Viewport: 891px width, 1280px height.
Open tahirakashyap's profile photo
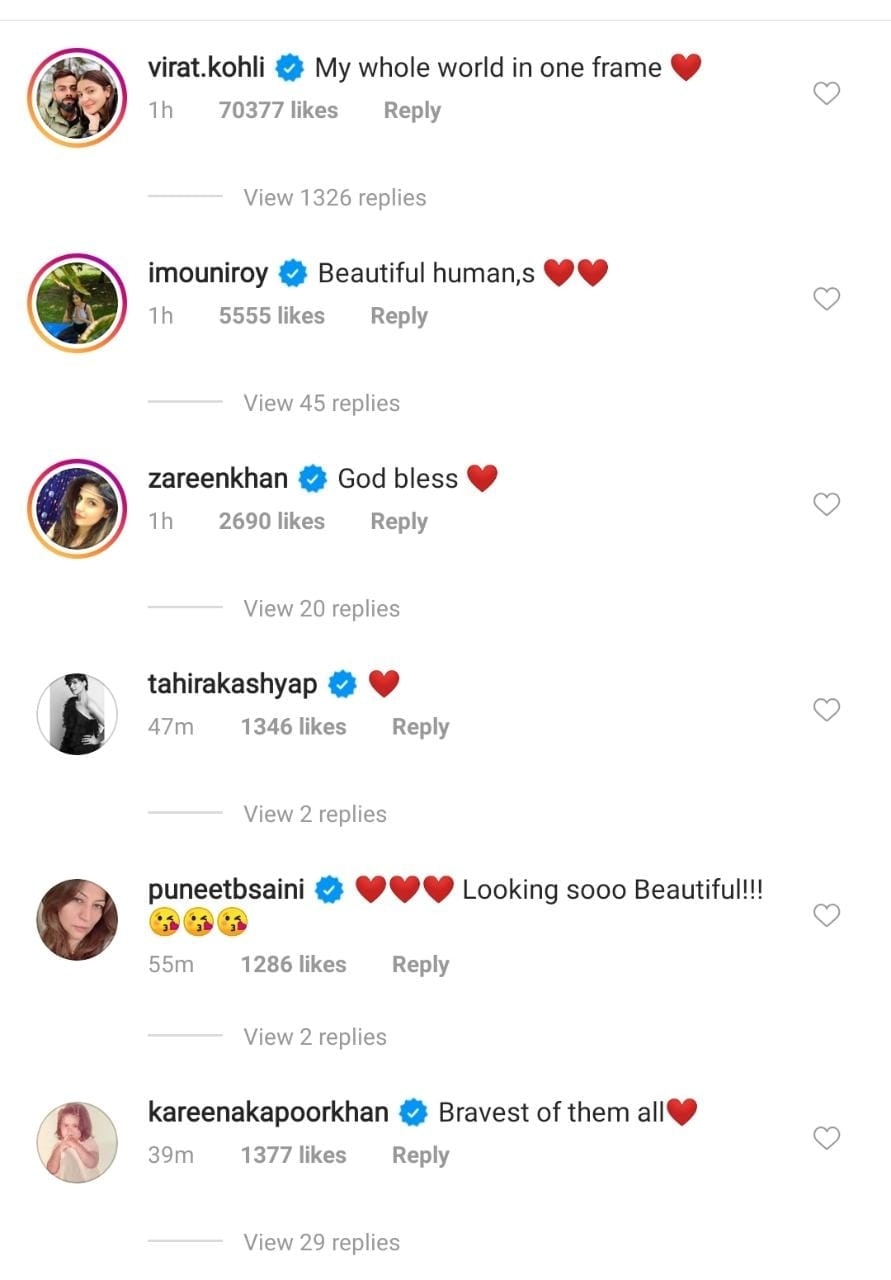point(77,713)
